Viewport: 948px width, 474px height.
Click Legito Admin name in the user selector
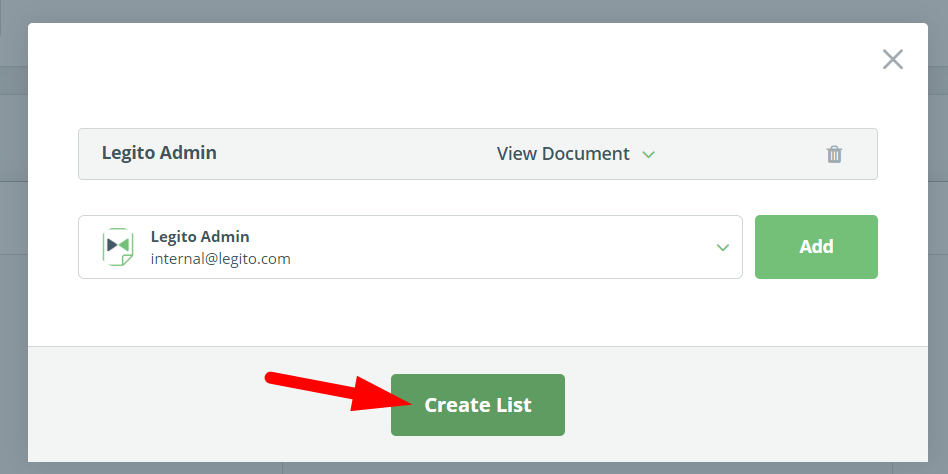tap(200, 236)
